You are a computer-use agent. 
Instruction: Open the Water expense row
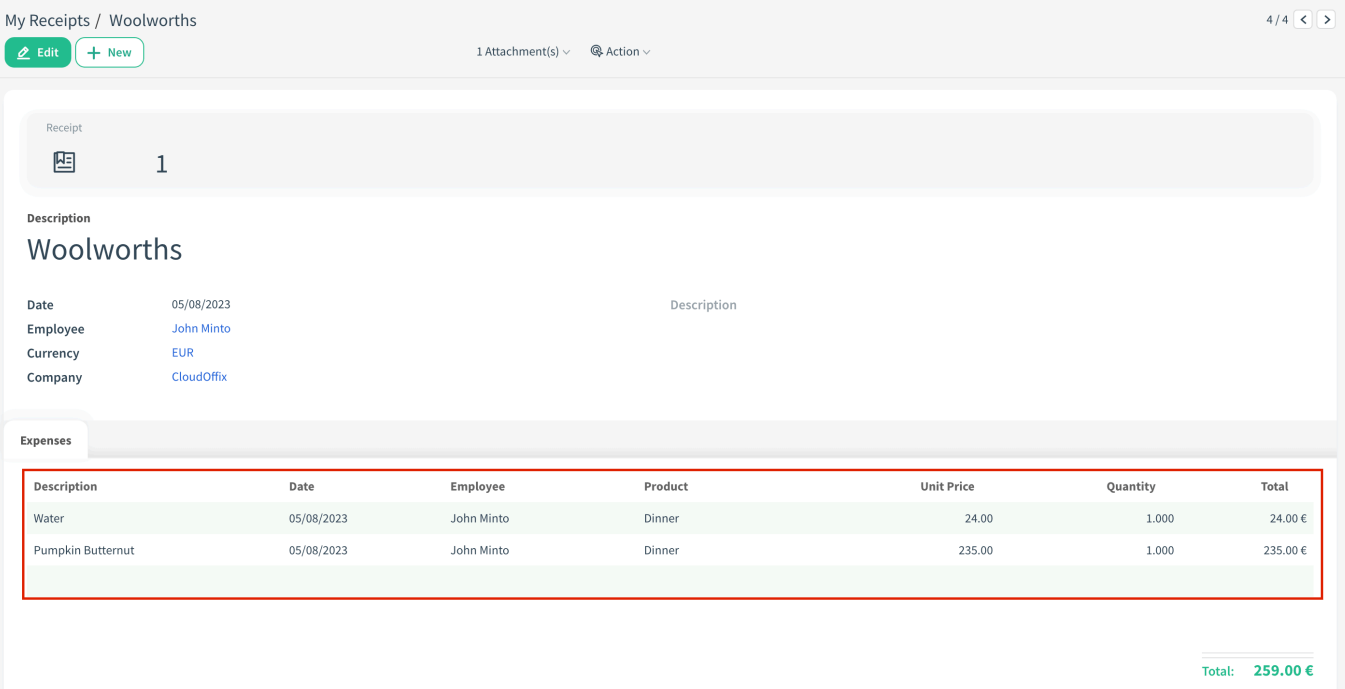pos(668,518)
